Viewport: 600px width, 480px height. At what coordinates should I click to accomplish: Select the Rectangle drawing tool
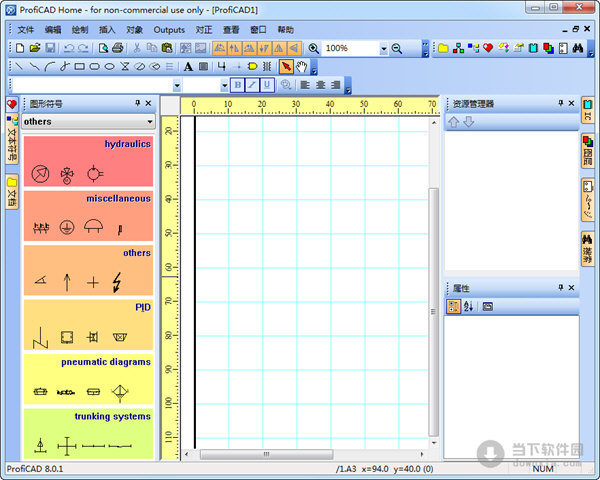(80, 67)
